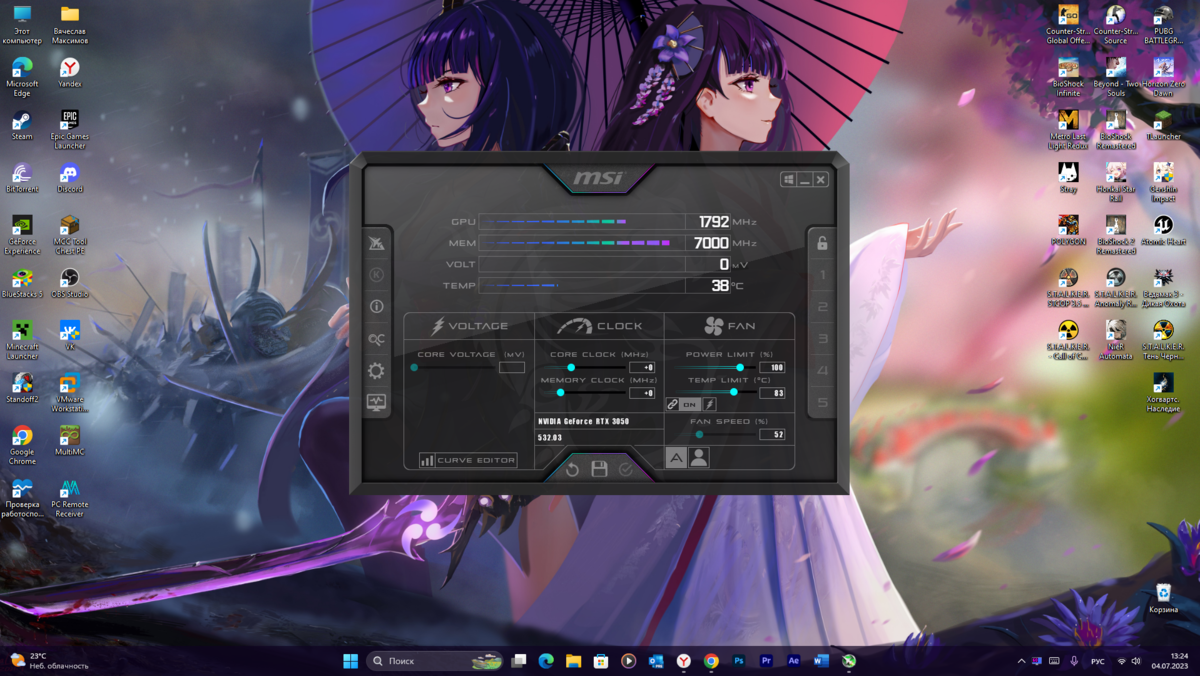Click the lightning priority icon near temp limit
Viewport: 1200px width, 676px height.
709,404
